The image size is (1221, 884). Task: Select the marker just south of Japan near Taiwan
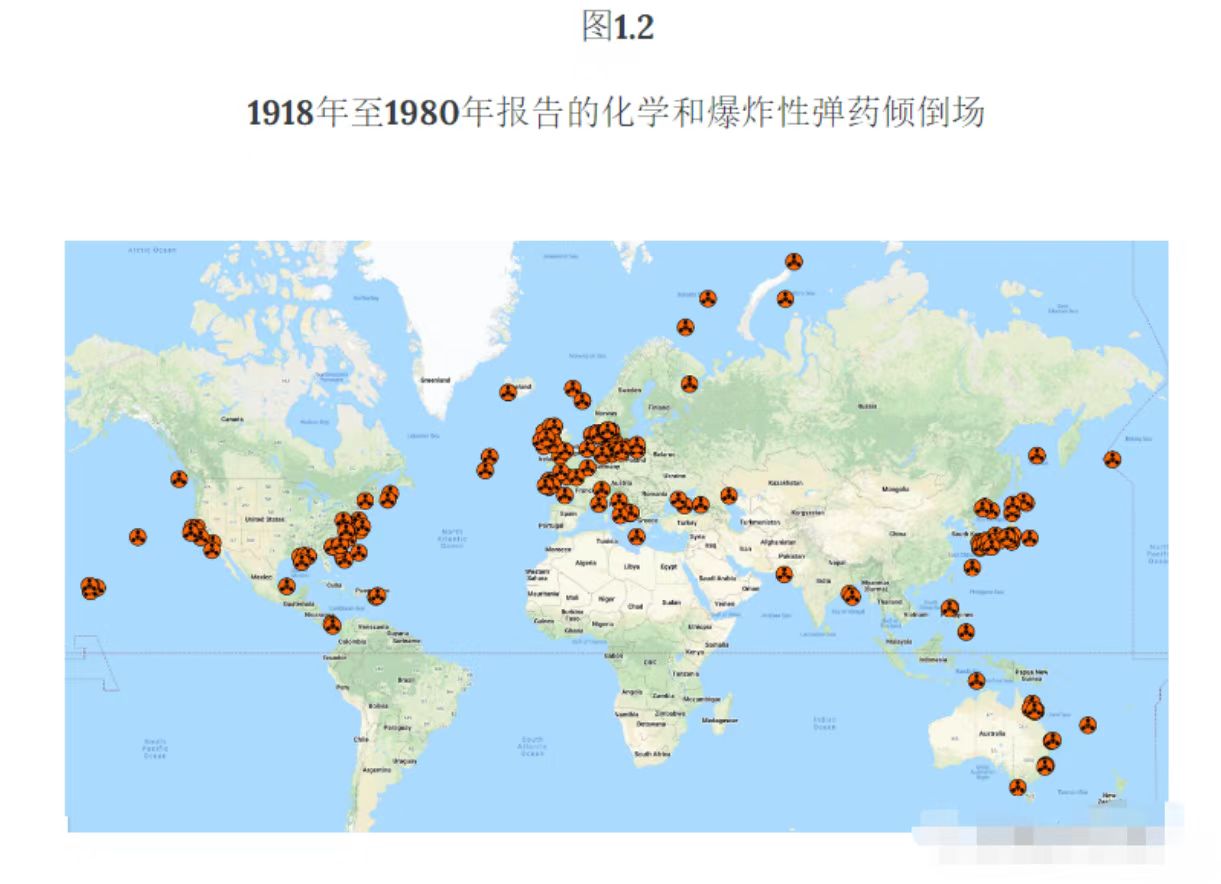pos(972,567)
